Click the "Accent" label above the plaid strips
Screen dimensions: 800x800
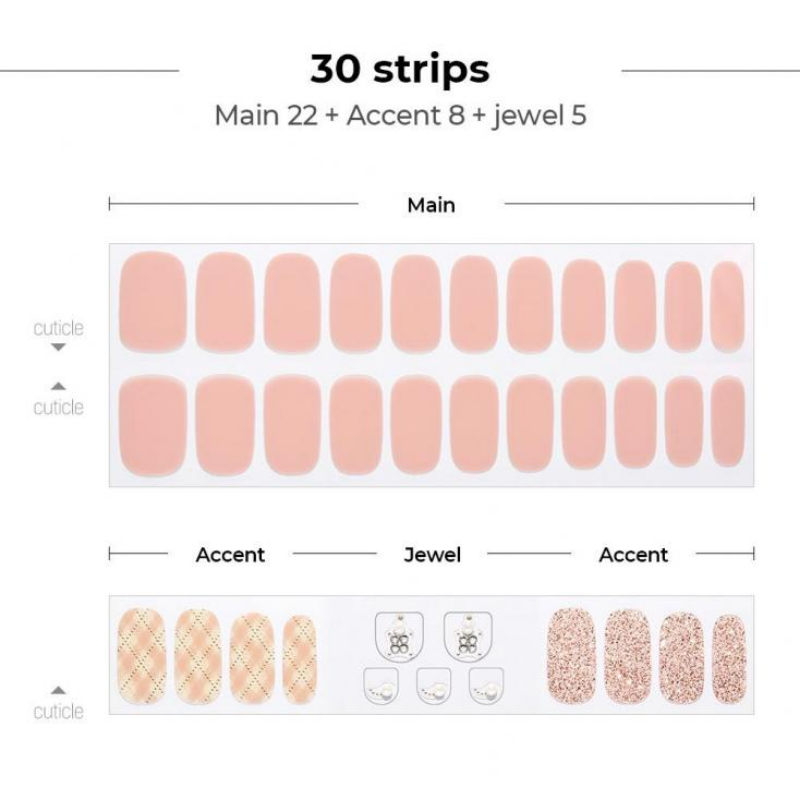tap(230, 554)
